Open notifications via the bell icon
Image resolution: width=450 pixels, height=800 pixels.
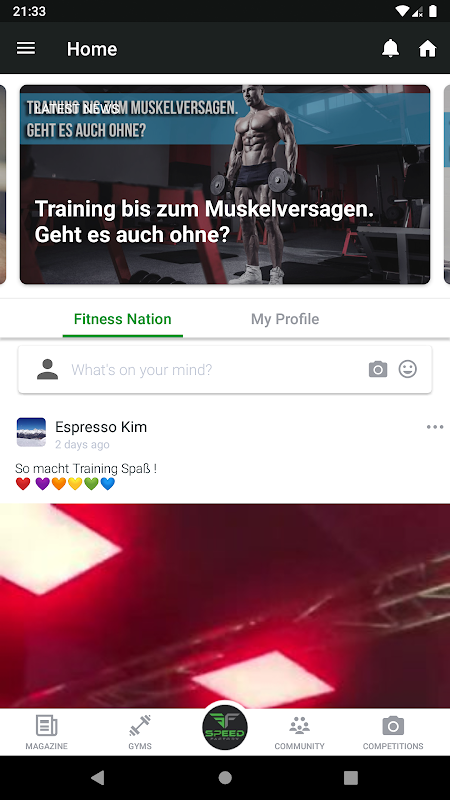coord(390,48)
